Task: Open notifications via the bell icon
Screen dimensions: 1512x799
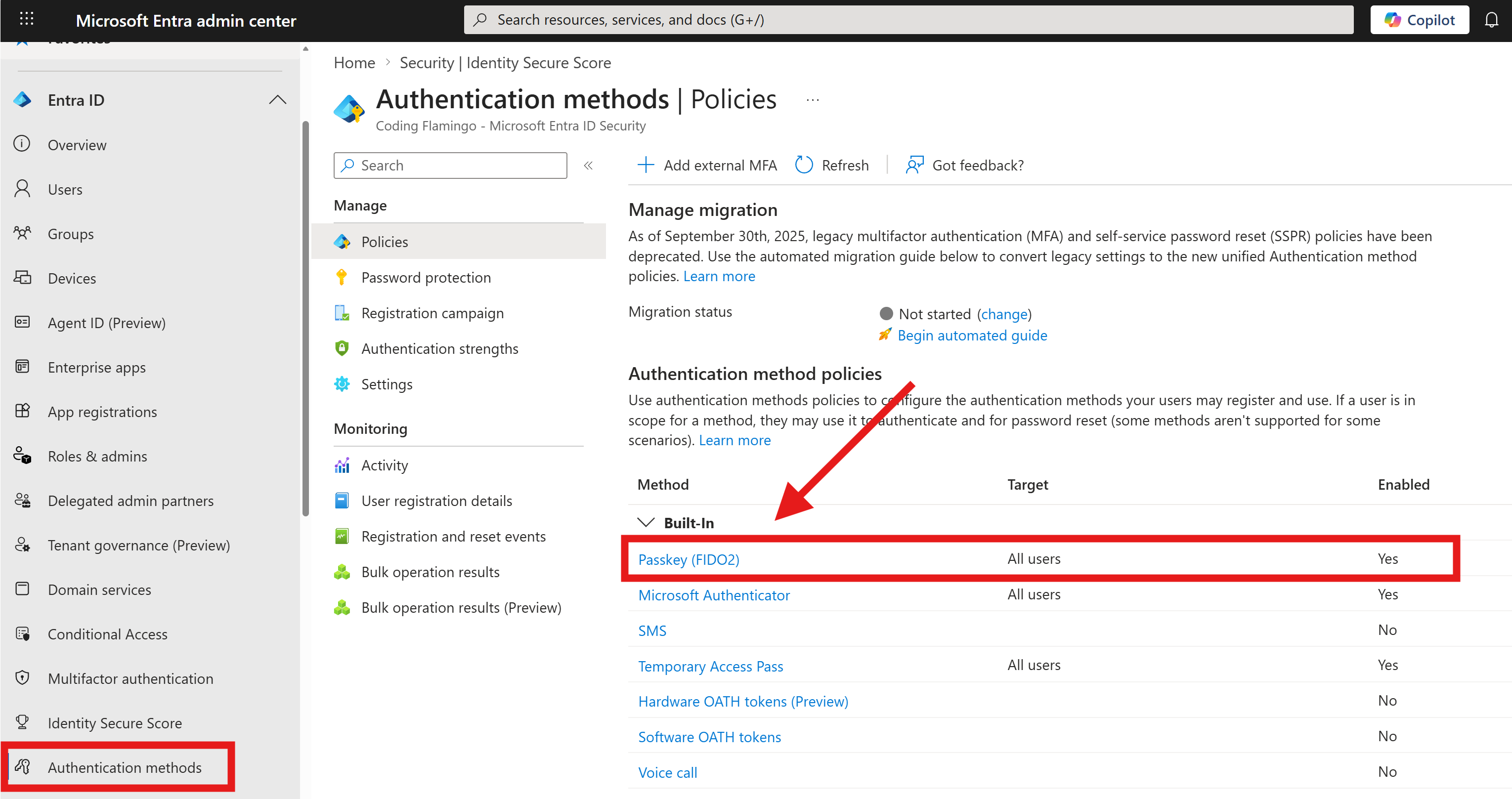Action: (1491, 19)
